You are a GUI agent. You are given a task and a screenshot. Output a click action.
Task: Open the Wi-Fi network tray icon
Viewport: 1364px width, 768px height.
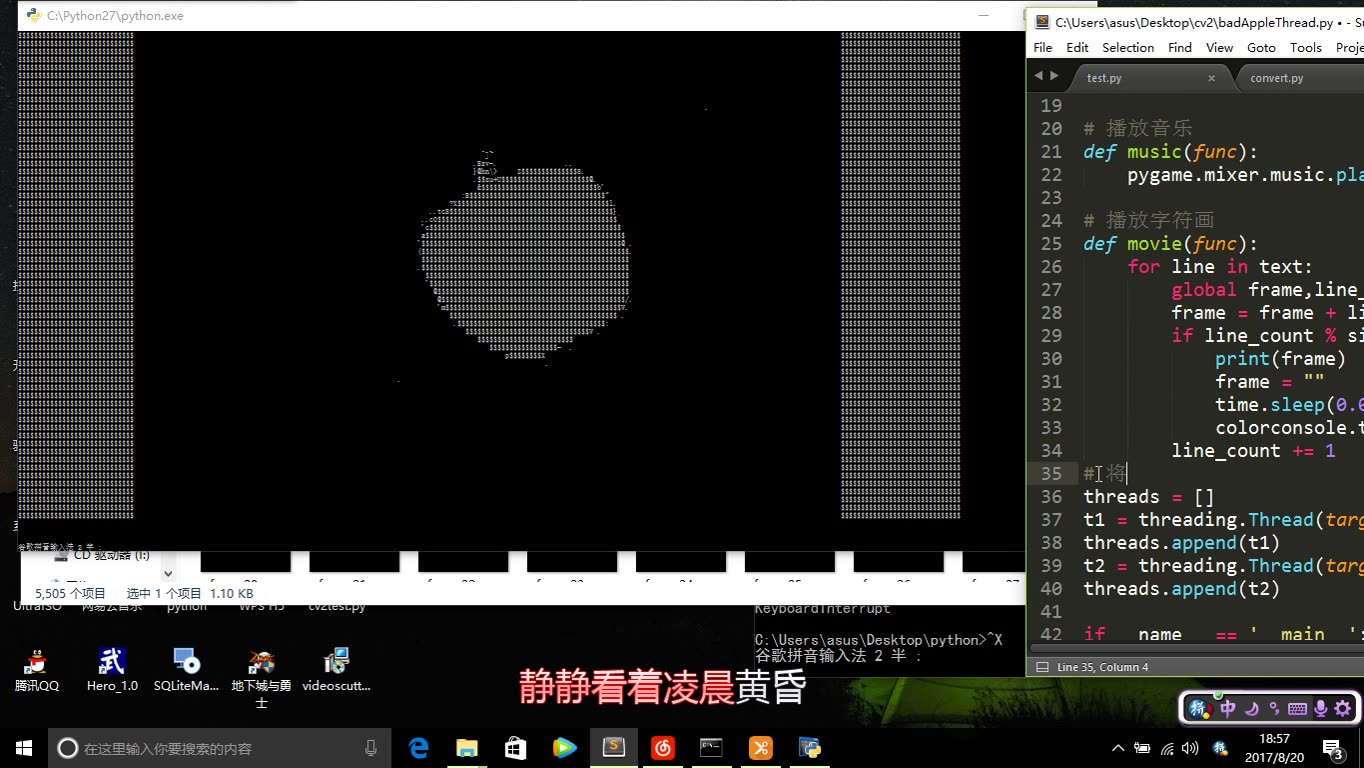tap(1166, 748)
